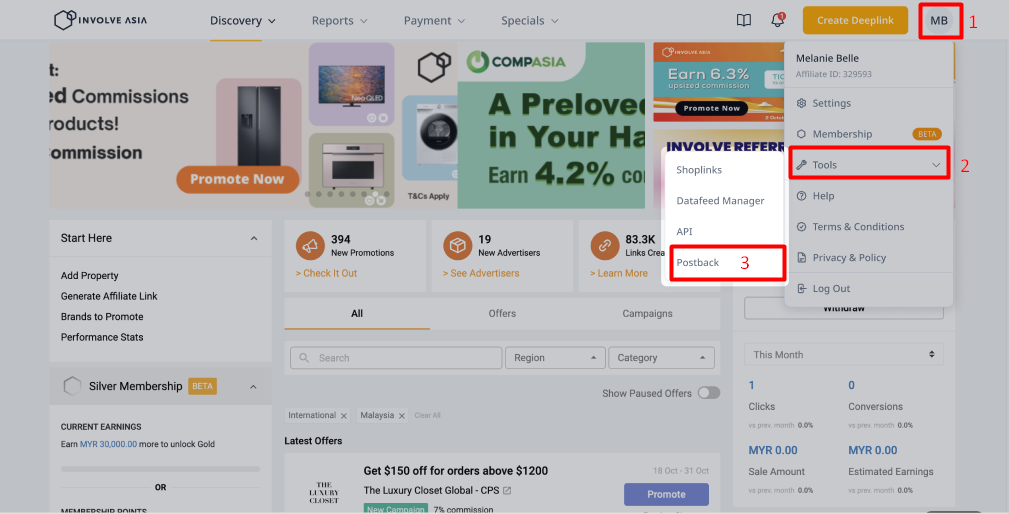The height and width of the screenshot is (514, 1009).
Task: Open the Region dropdown
Action: pos(555,358)
